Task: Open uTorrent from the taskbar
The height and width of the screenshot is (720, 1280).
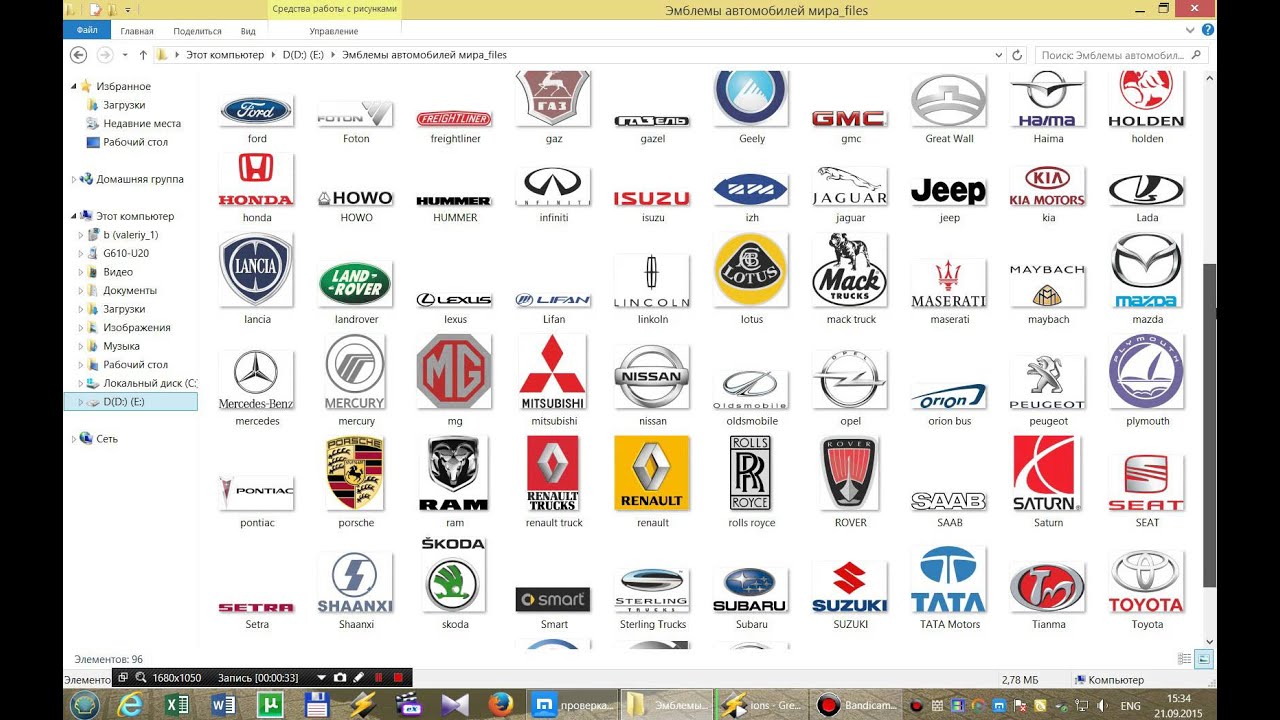Action: (270, 705)
